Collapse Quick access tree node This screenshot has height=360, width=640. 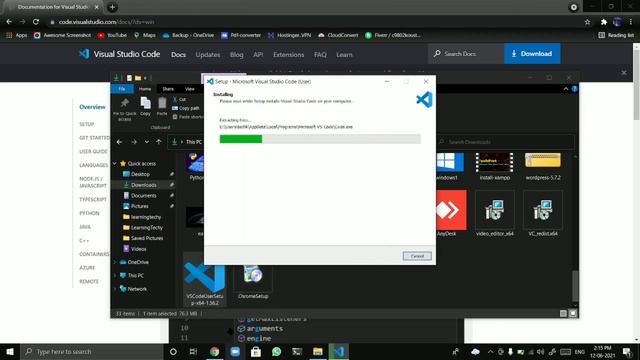point(115,164)
